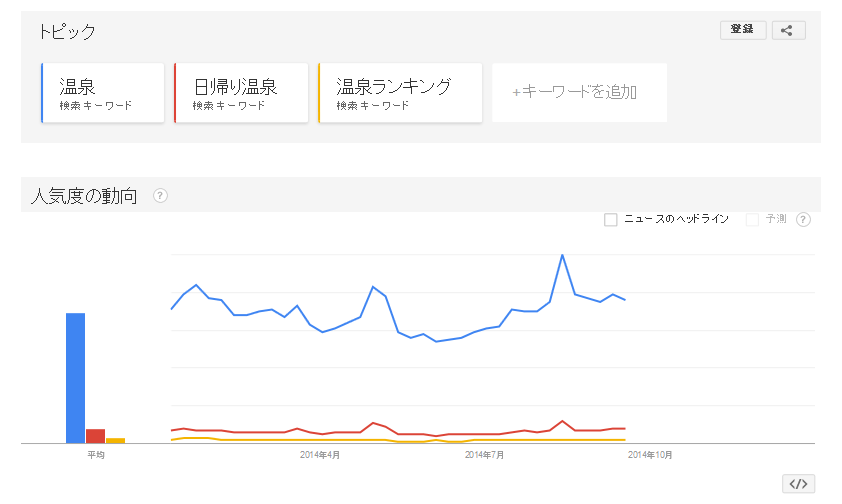The image size is (842, 504).
Task: Click help icon beside 人気度の動向
Action: (x=160, y=195)
